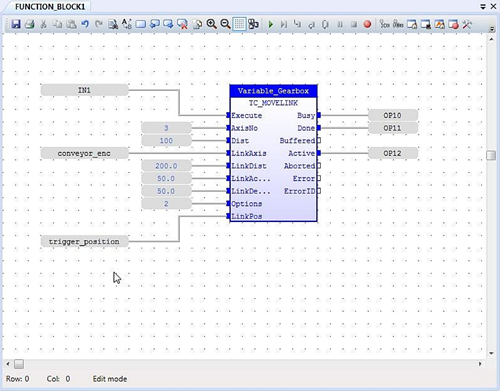Toggle the grid display button
Viewport: 500px width, 391px height.
click(239, 24)
